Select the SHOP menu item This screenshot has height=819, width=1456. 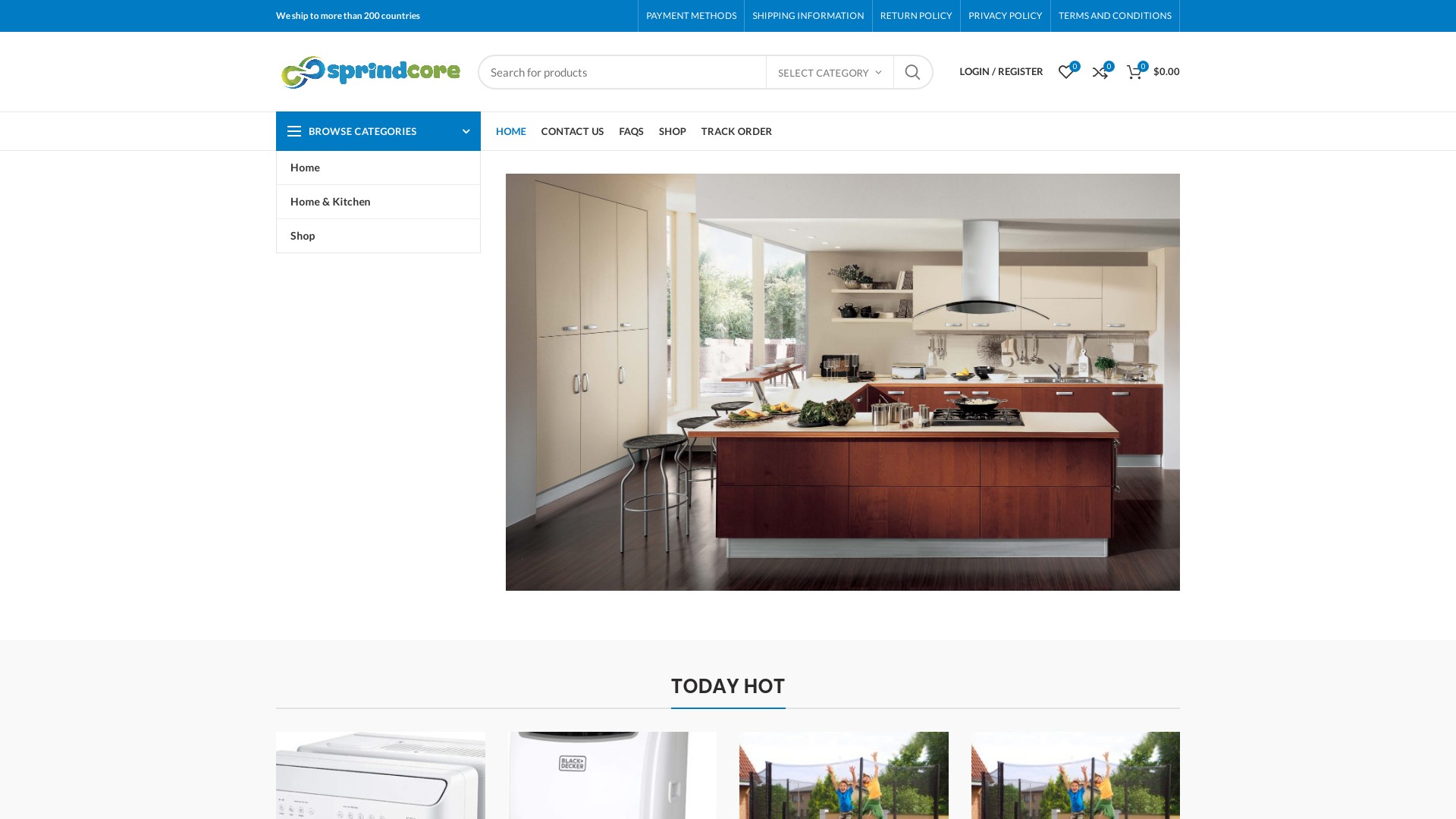pos(672,131)
